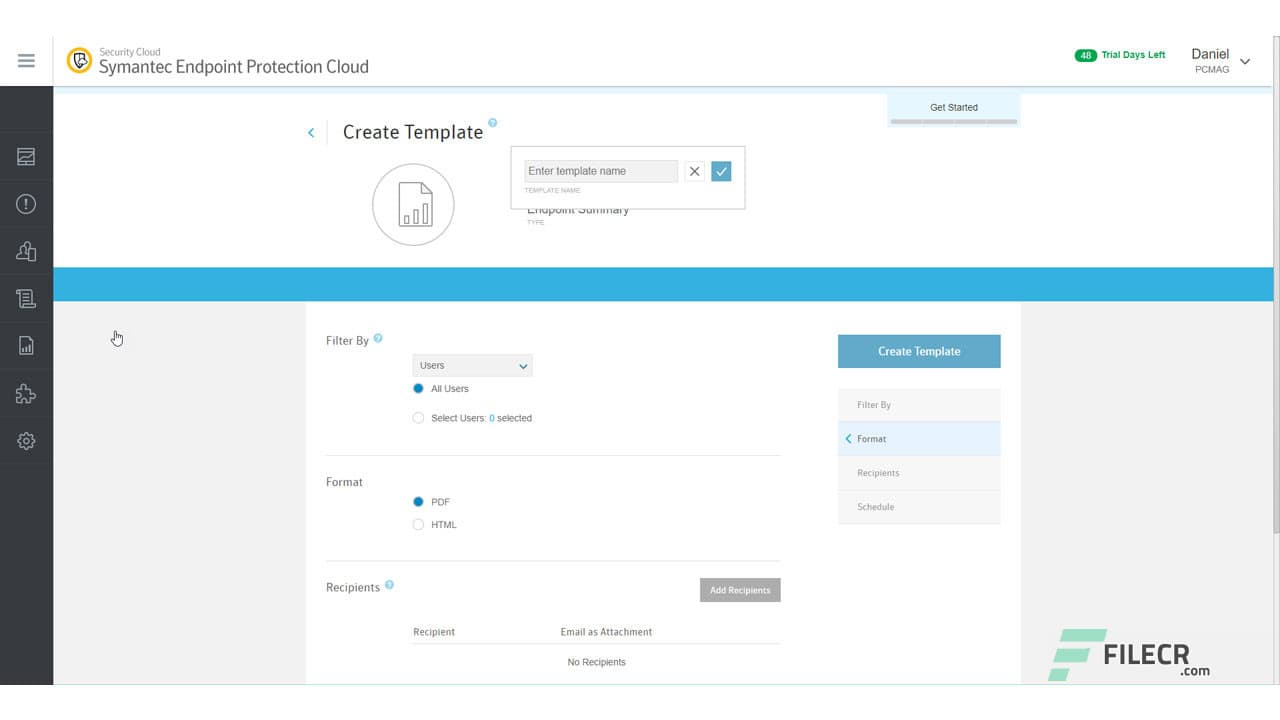Select the All Users radio option
Viewport: 1280px width, 720px height.
click(418, 389)
